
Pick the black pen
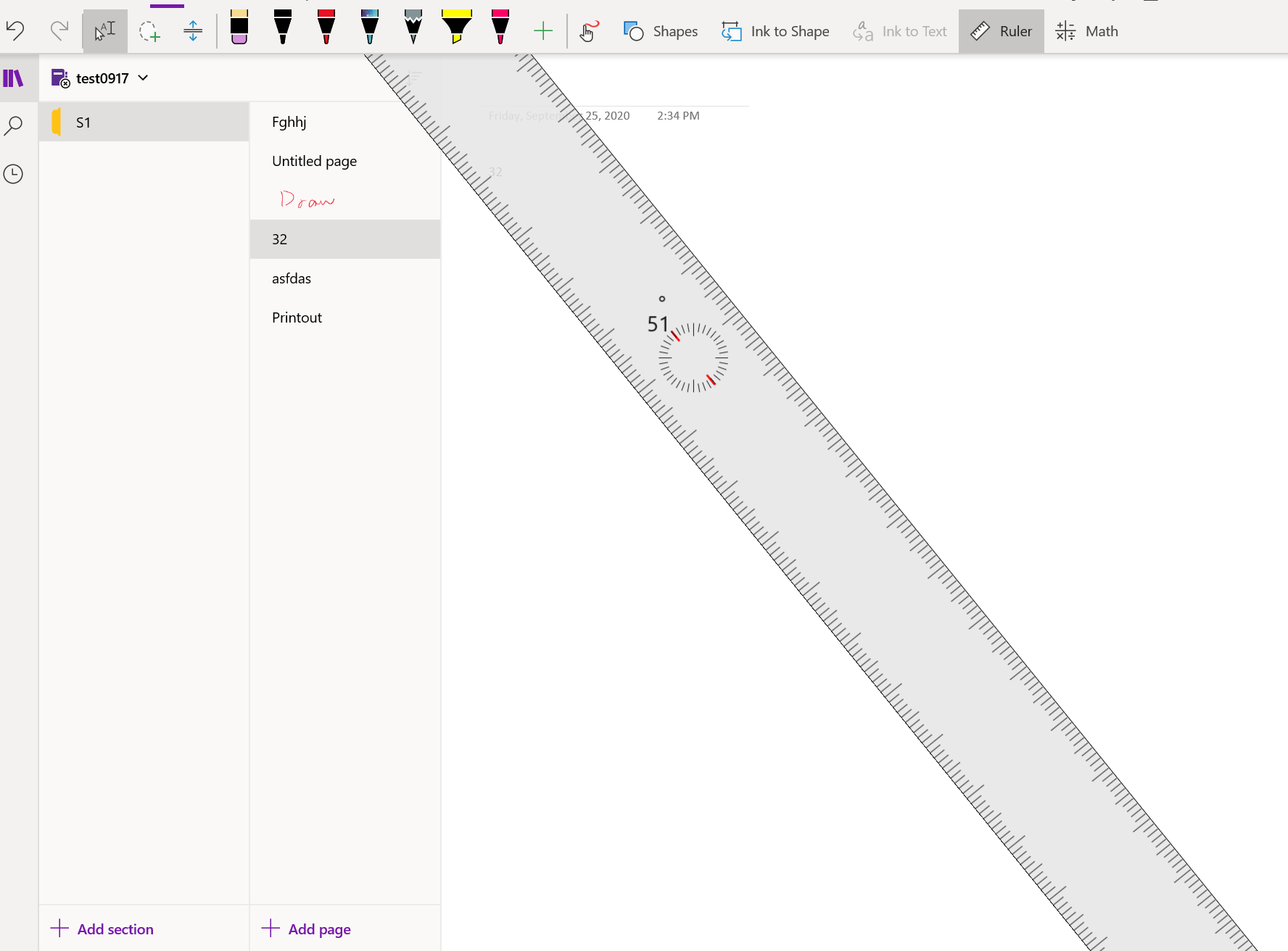click(283, 28)
